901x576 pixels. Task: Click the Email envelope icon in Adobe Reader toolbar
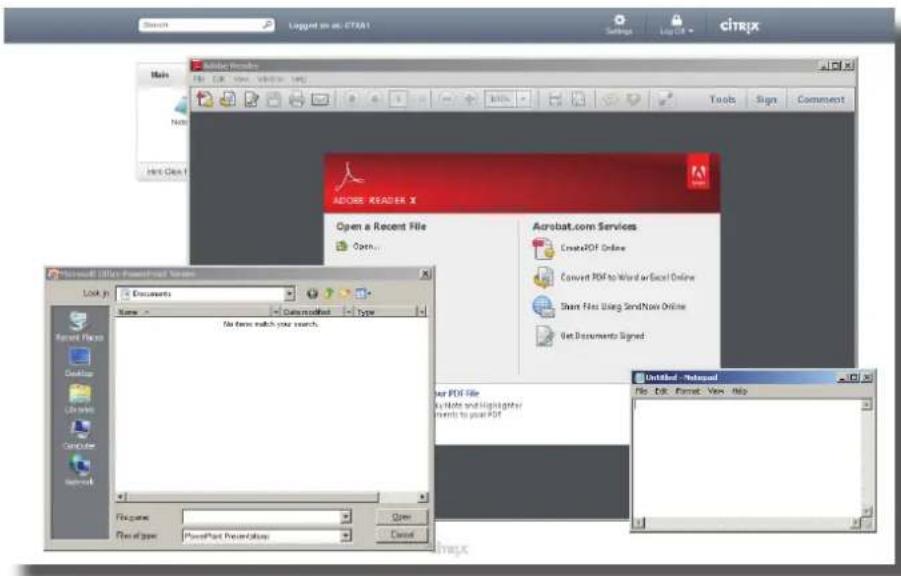click(x=319, y=99)
